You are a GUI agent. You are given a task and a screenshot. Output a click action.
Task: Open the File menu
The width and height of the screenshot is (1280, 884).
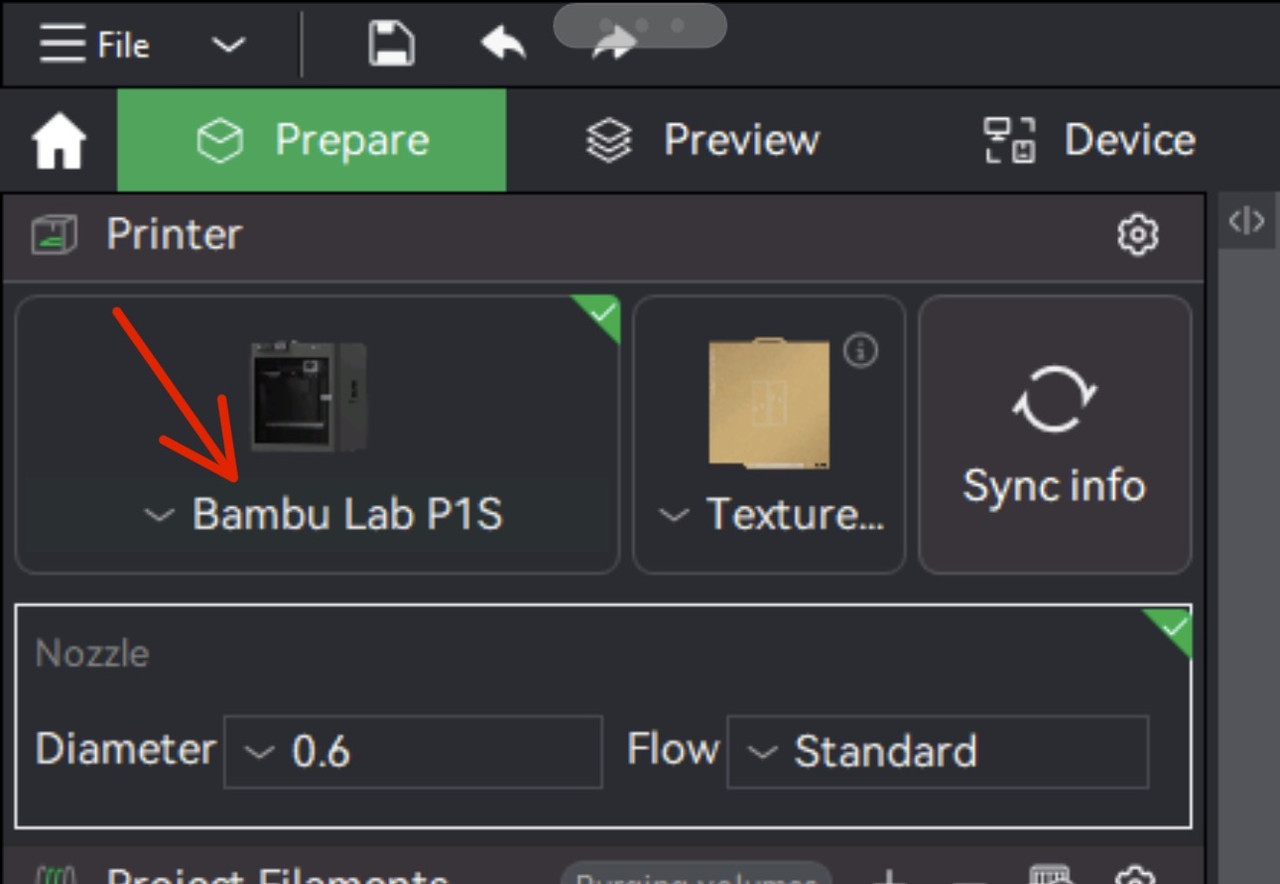tap(94, 45)
